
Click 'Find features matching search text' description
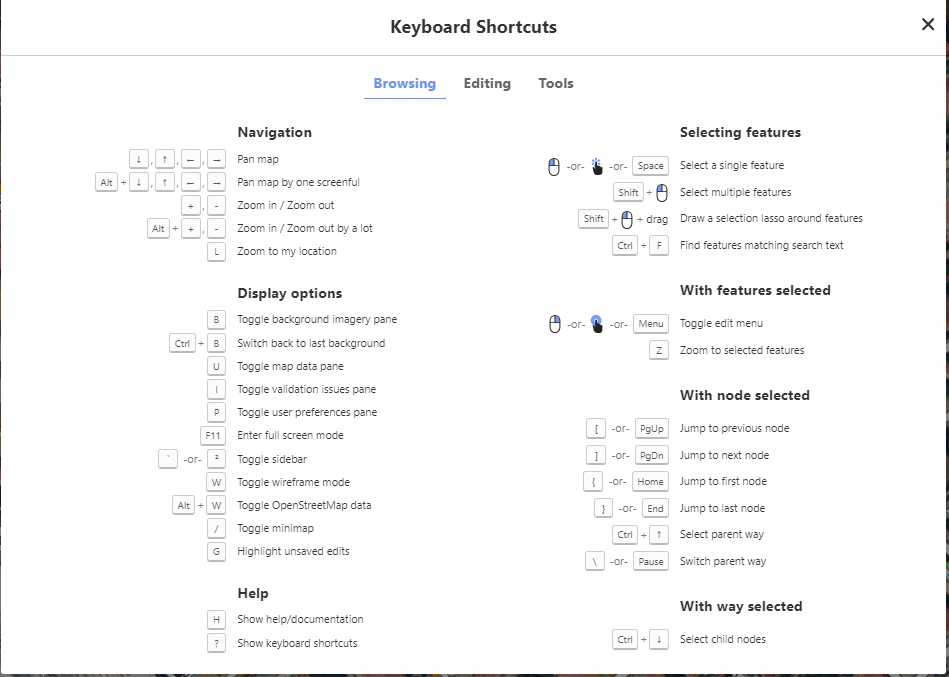pos(761,245)
